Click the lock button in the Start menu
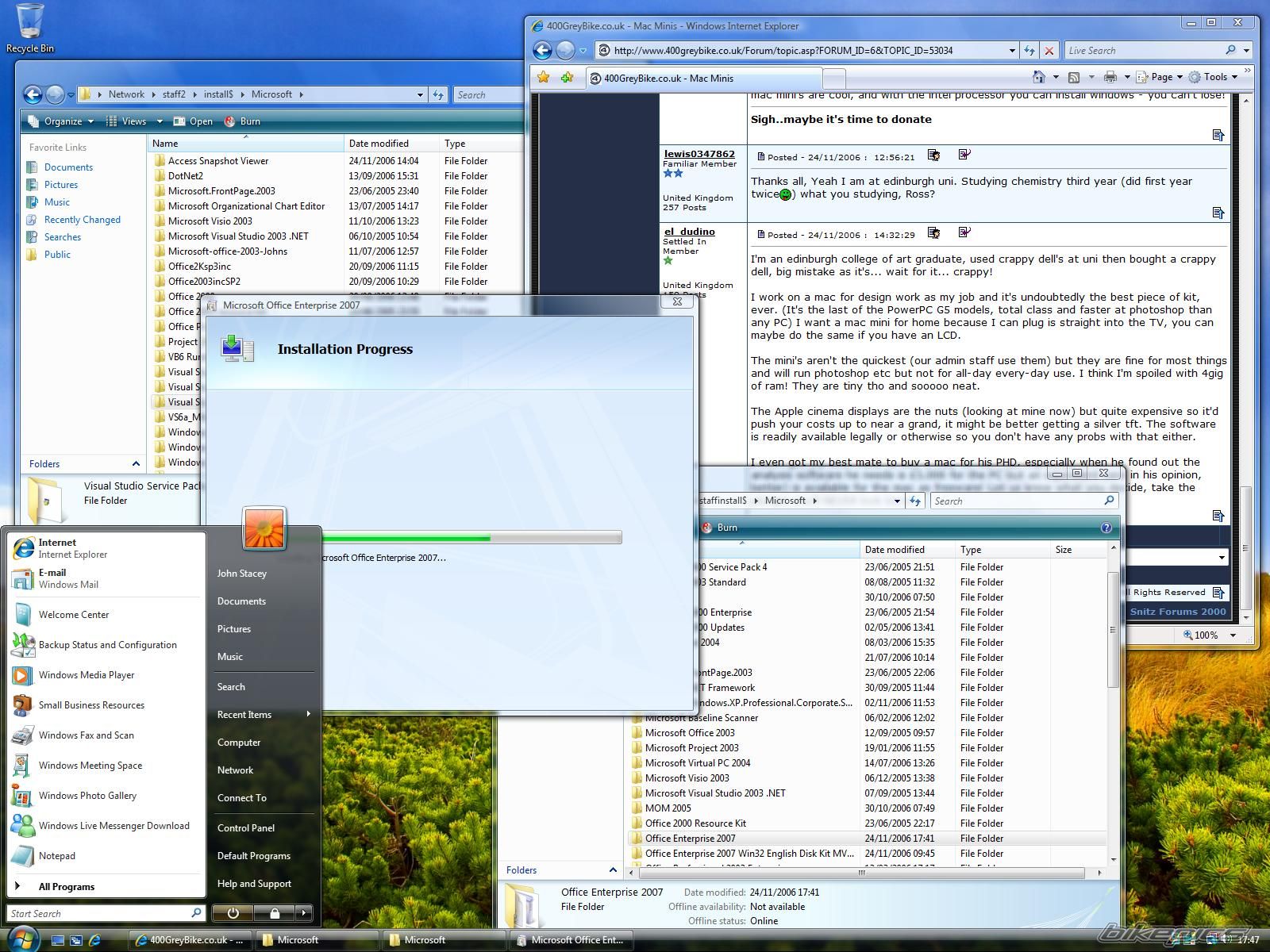This screenshot has height=952, width=1270. coord(274,913)
